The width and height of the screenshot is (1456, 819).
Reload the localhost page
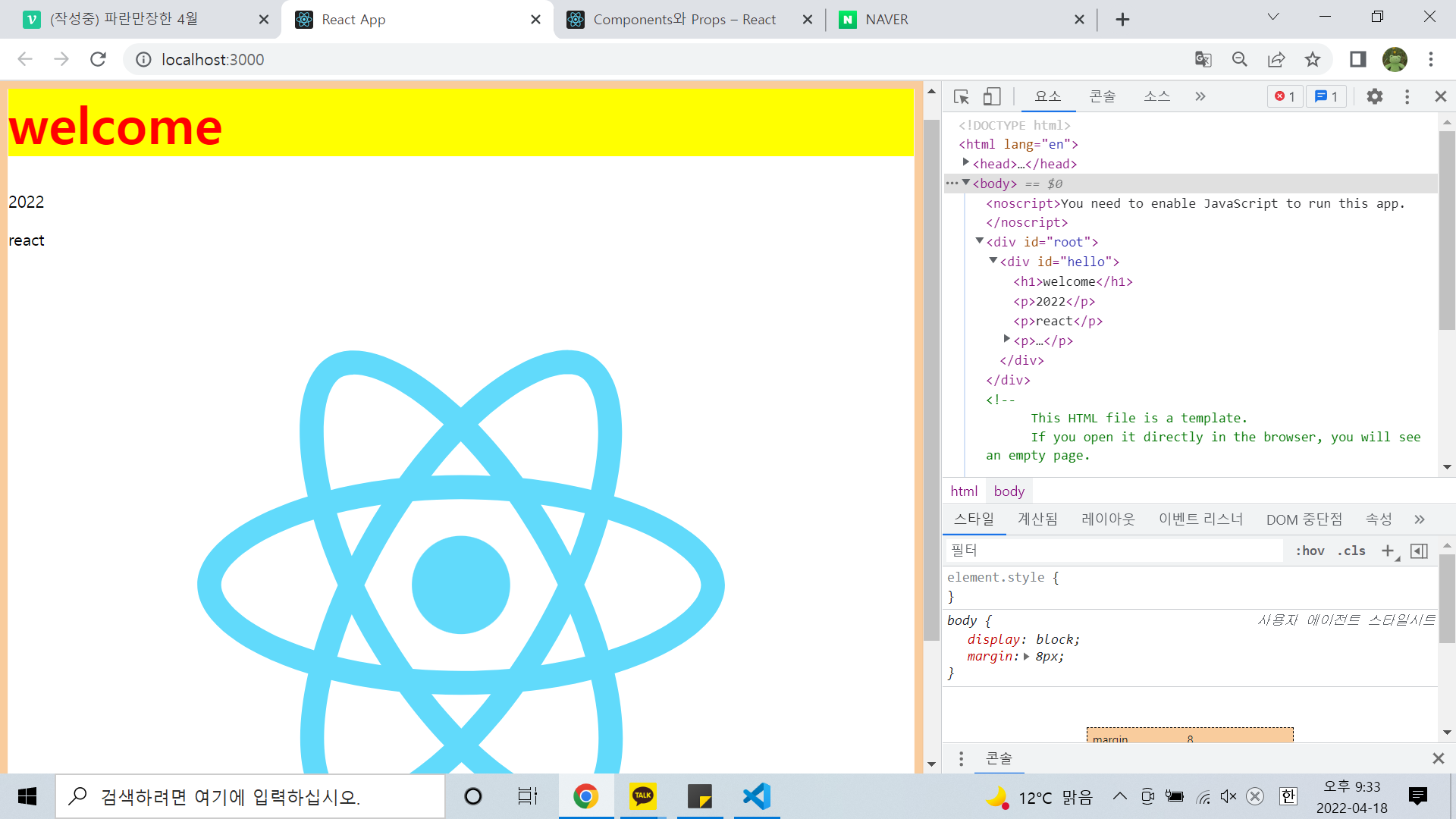coord(98,59)
